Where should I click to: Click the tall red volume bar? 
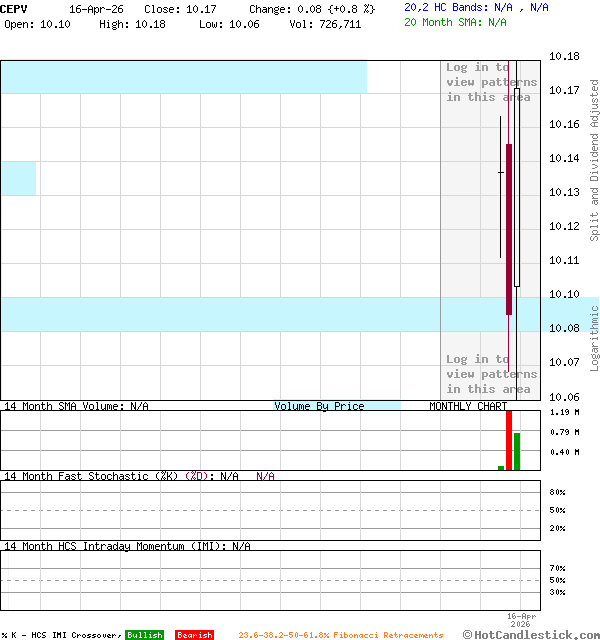coord(509,440)
